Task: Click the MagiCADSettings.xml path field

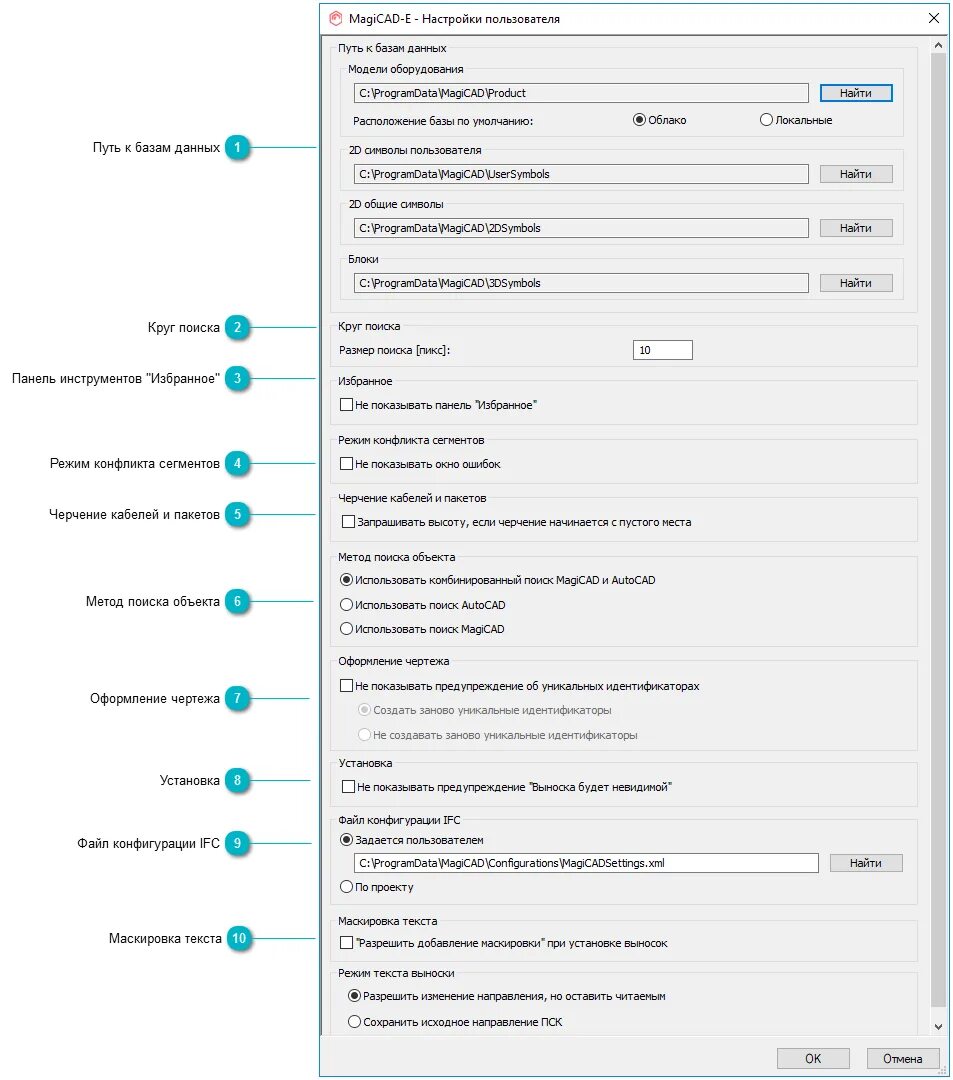Action: [586, 863]
